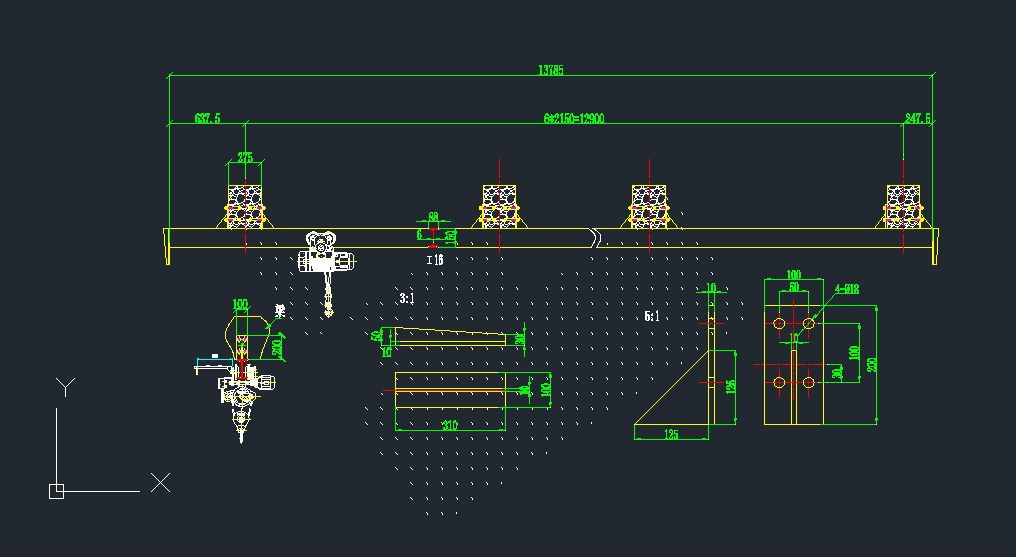1016x557 pixels.
Task: Pick the lower-left bolt hole circle
Action: pyautogui.click(x=780, y=382)
